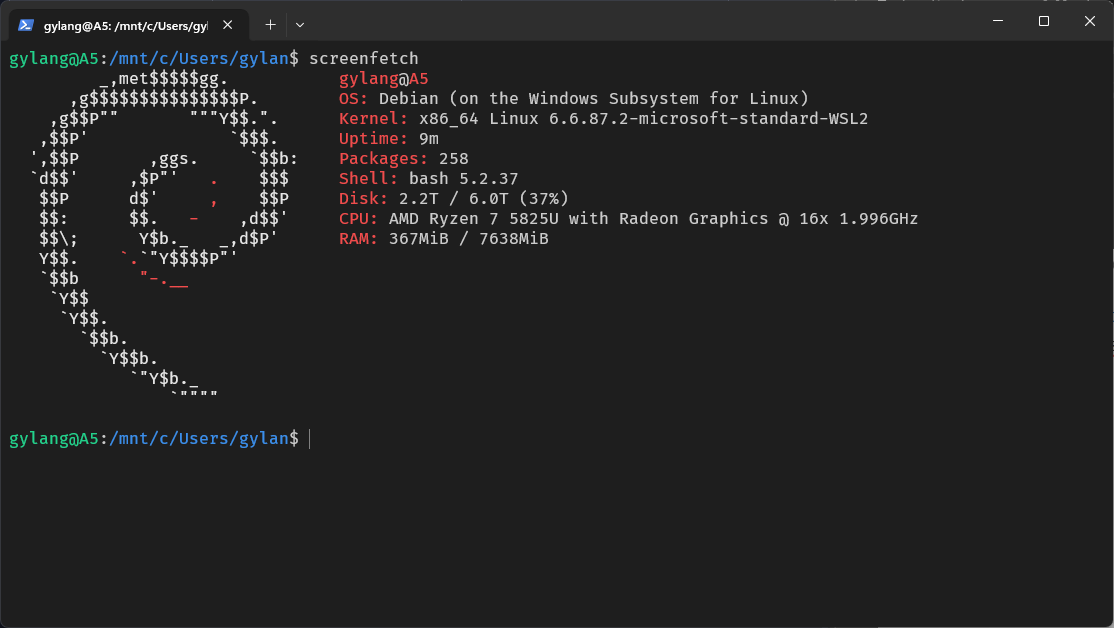This screenshot has height=628, width=1114.
Task: Click the OS: Debian info line
Action: point(573,99)
